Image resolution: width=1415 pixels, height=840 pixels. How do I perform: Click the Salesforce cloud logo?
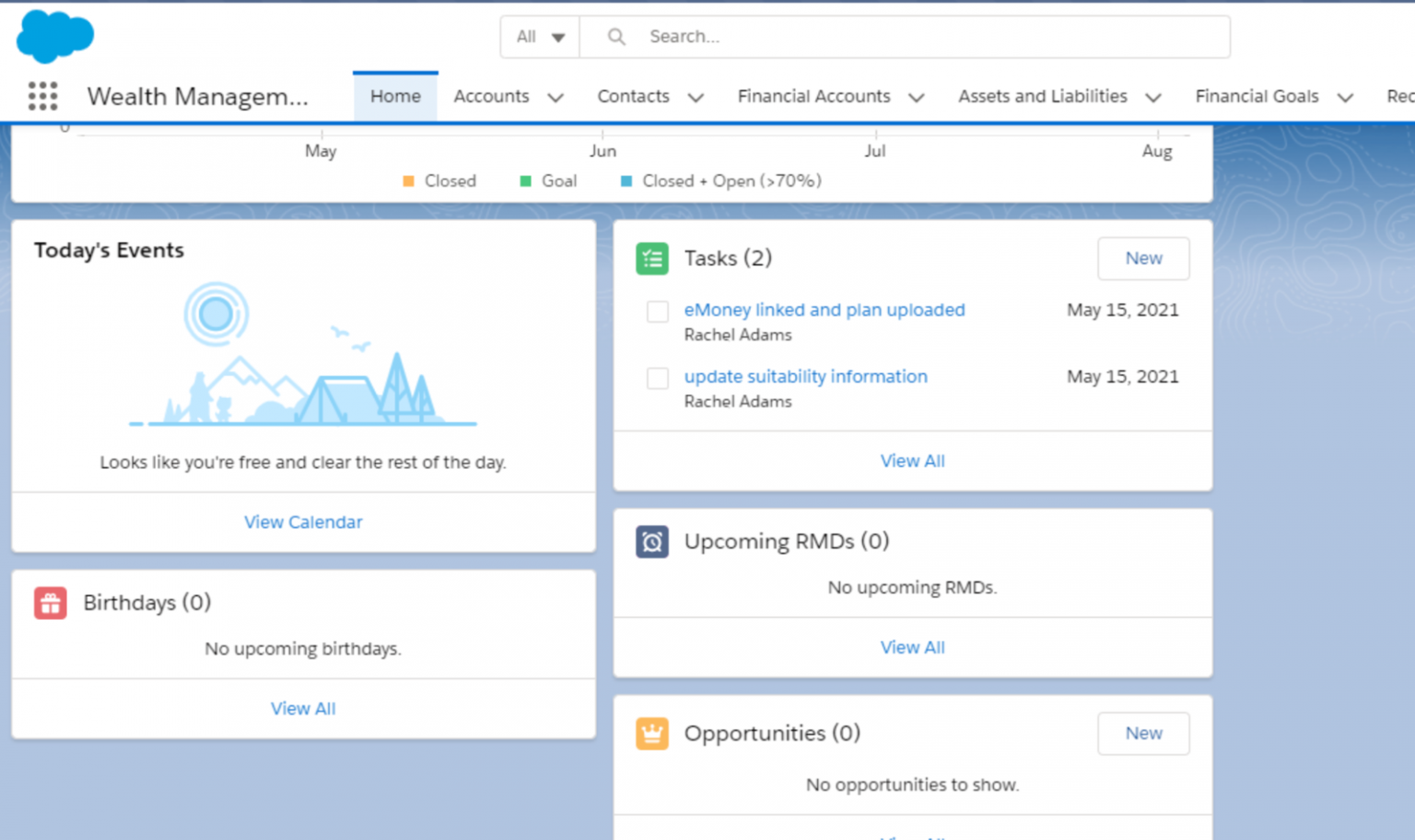coord(54,37)
